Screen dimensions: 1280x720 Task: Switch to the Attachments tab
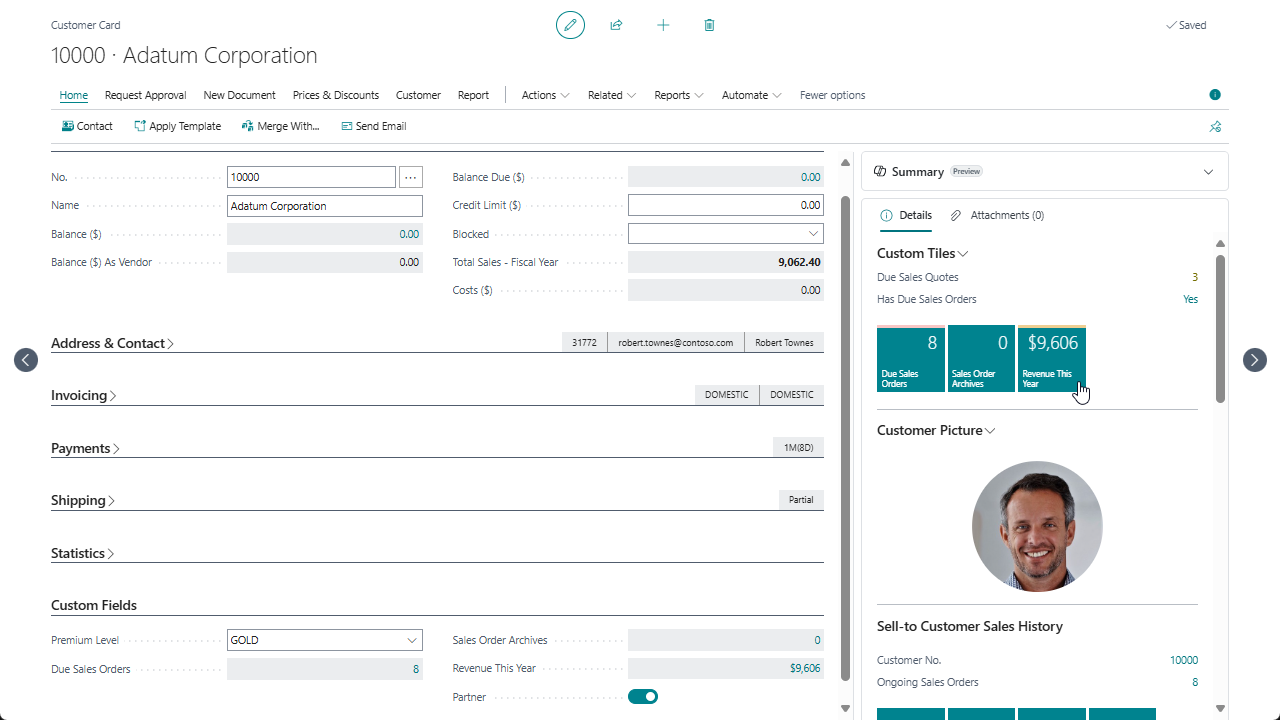(x=997, y=215)
